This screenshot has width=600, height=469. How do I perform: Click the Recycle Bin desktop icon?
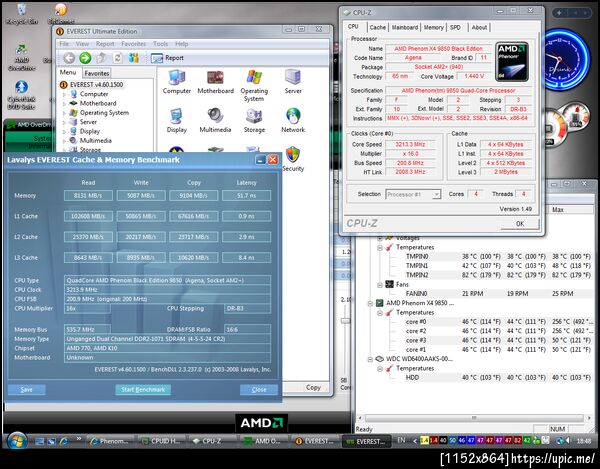[22, 14]
